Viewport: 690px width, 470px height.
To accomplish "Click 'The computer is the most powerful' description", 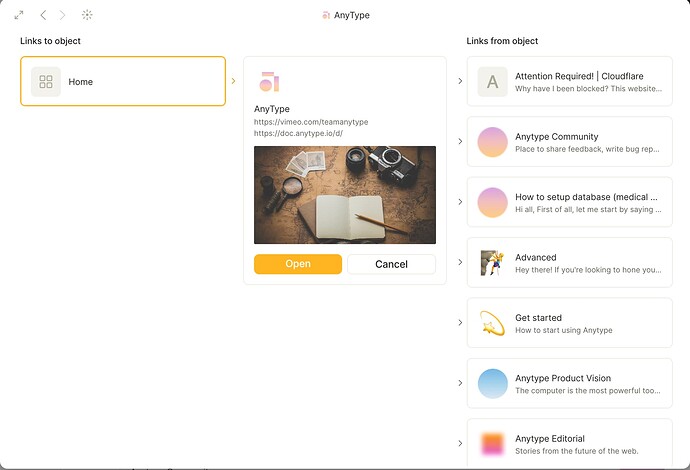I will 587,390.
